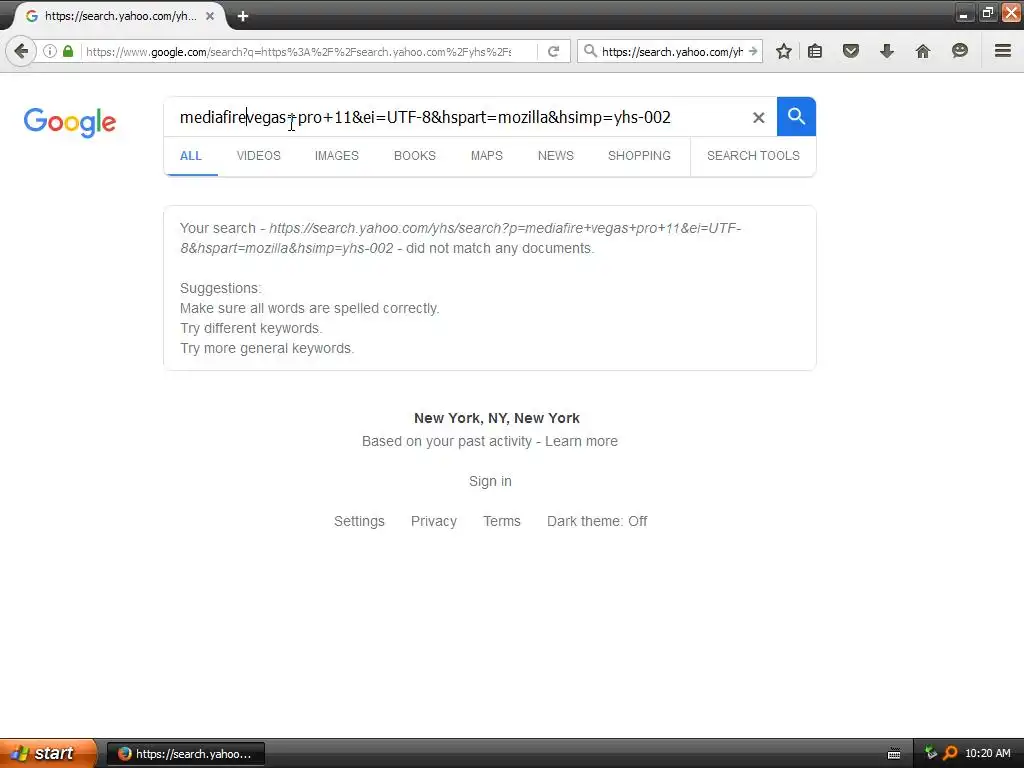Screen dimensions: 1024x768
Task: Select the search.yahoo.com browser tab
Action: pos(121,16)
